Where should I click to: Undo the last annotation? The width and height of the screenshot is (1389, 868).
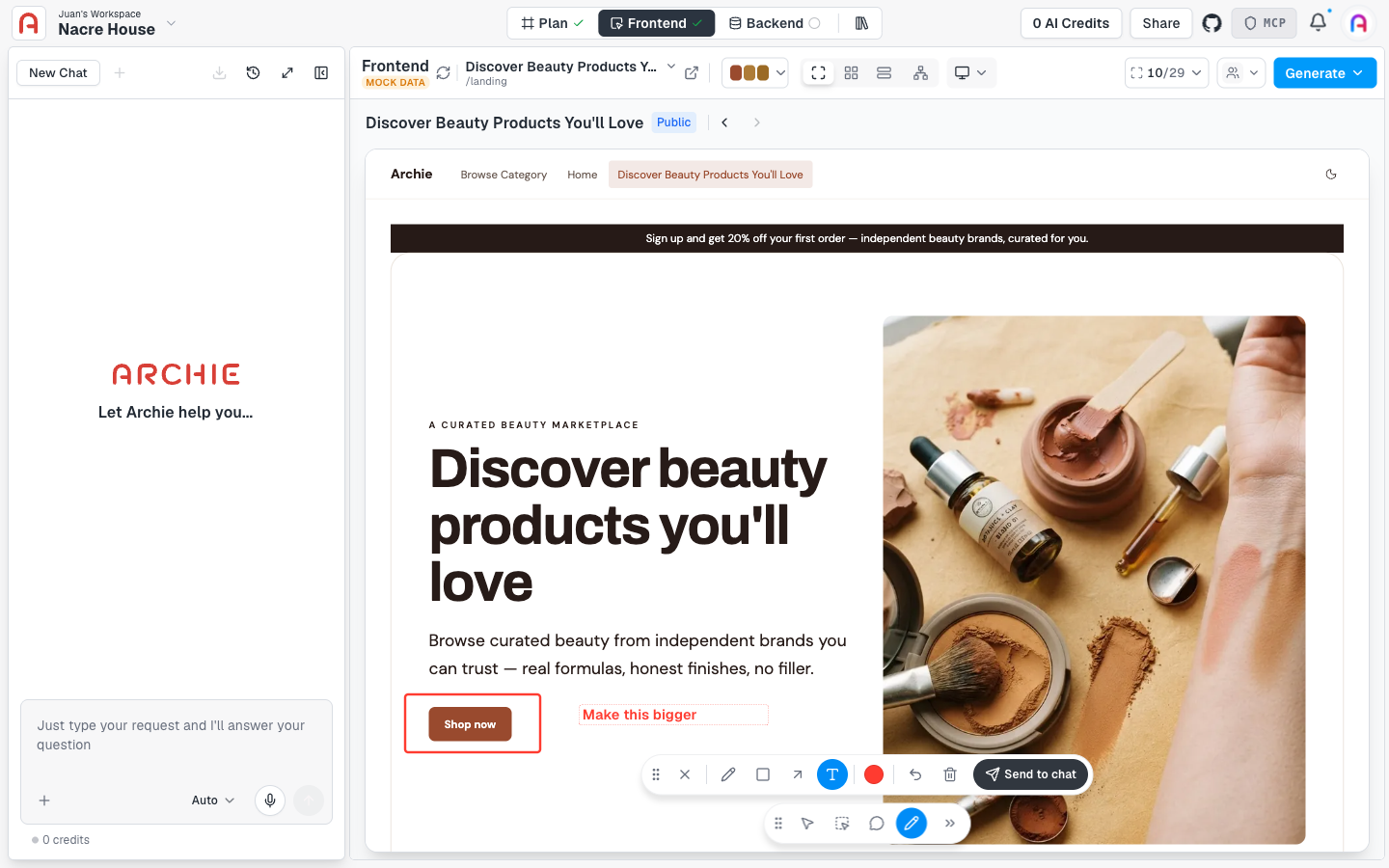point(915,774)
